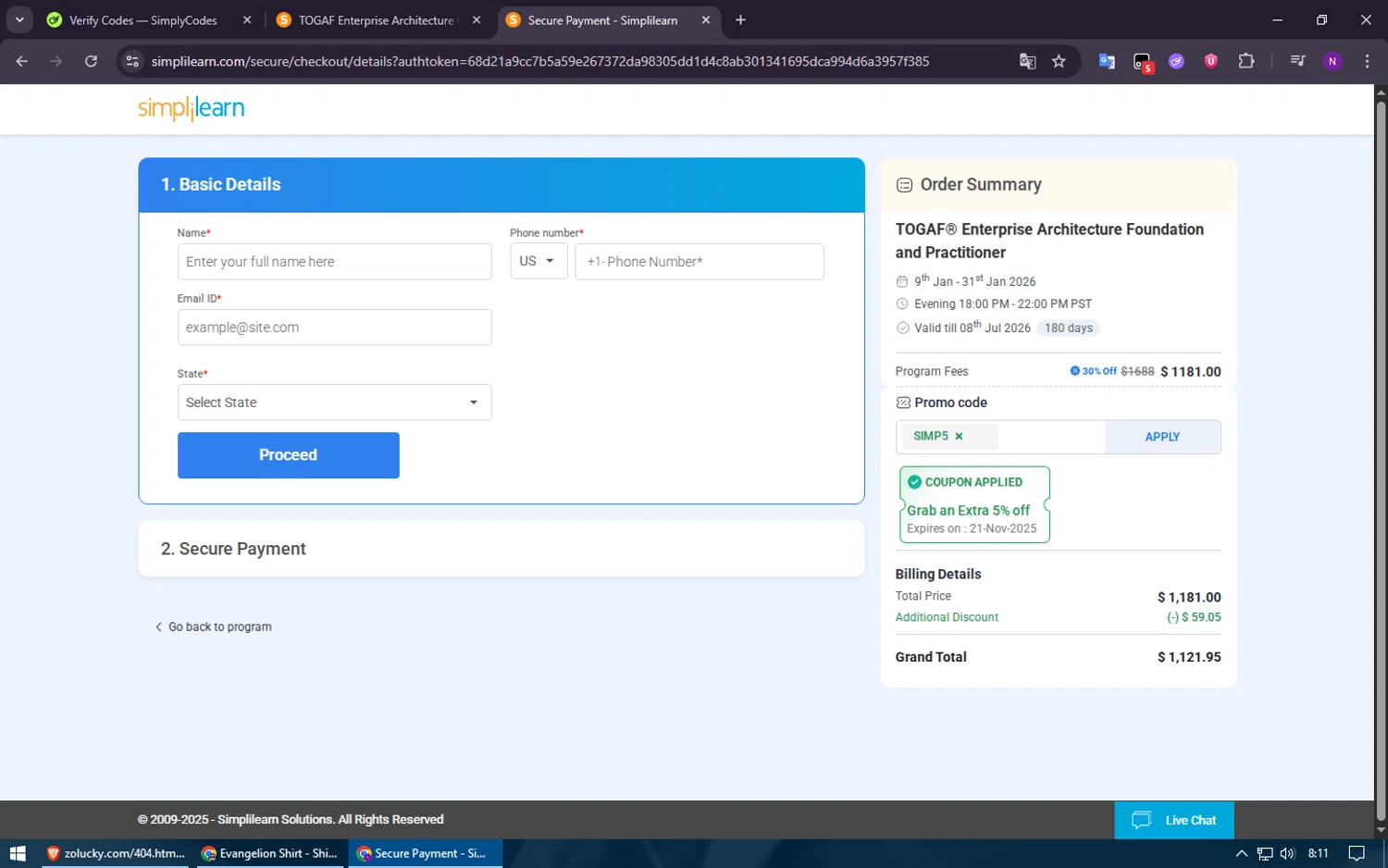Click the Secure Payment Chrome taskbar window
Viewport: 1388px width, 868px height.
(x=426, y=853)
